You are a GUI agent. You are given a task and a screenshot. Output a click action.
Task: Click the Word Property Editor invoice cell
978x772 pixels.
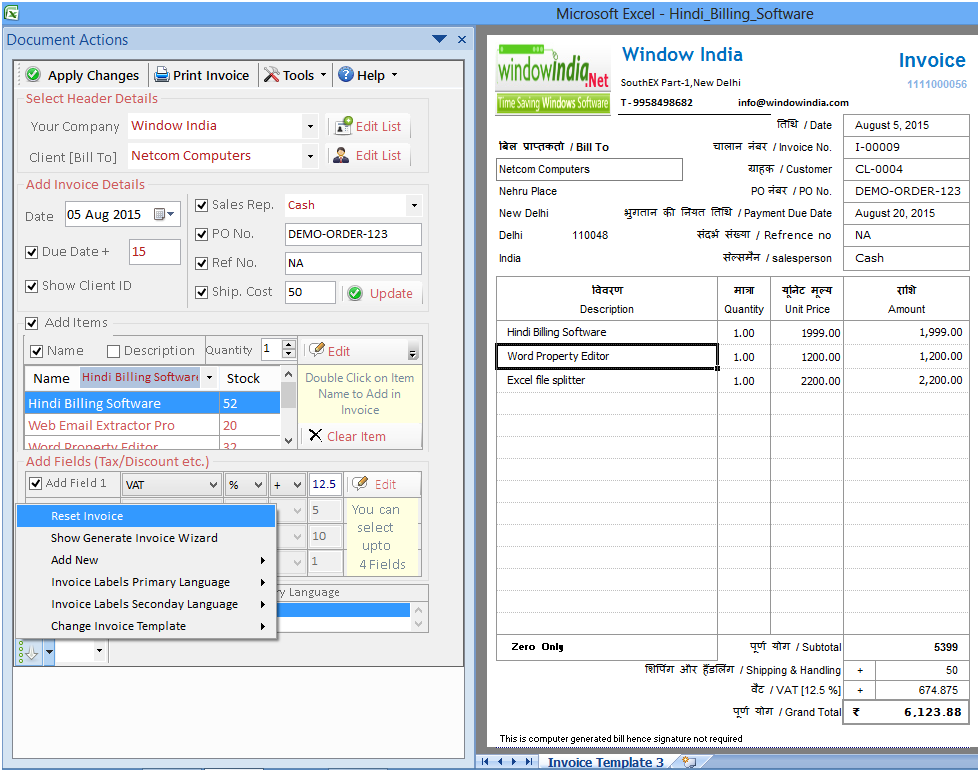[x=606, y=356]
